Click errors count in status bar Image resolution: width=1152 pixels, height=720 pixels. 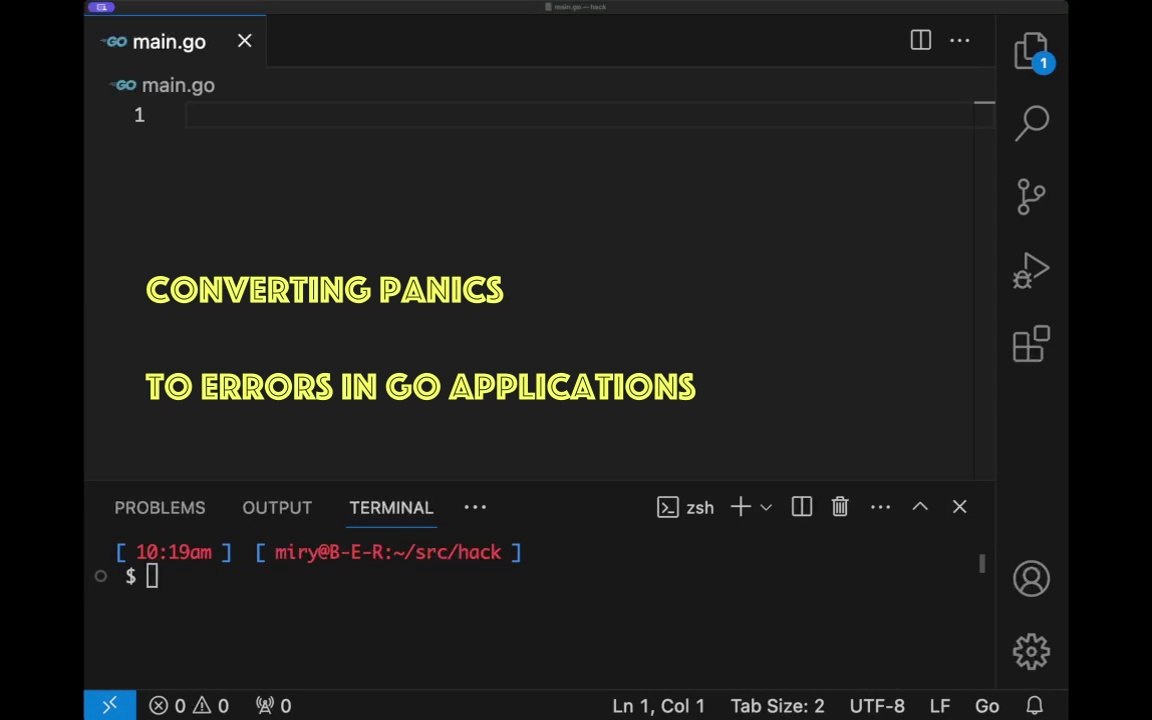pyautogui.click(x=168, y=706)
